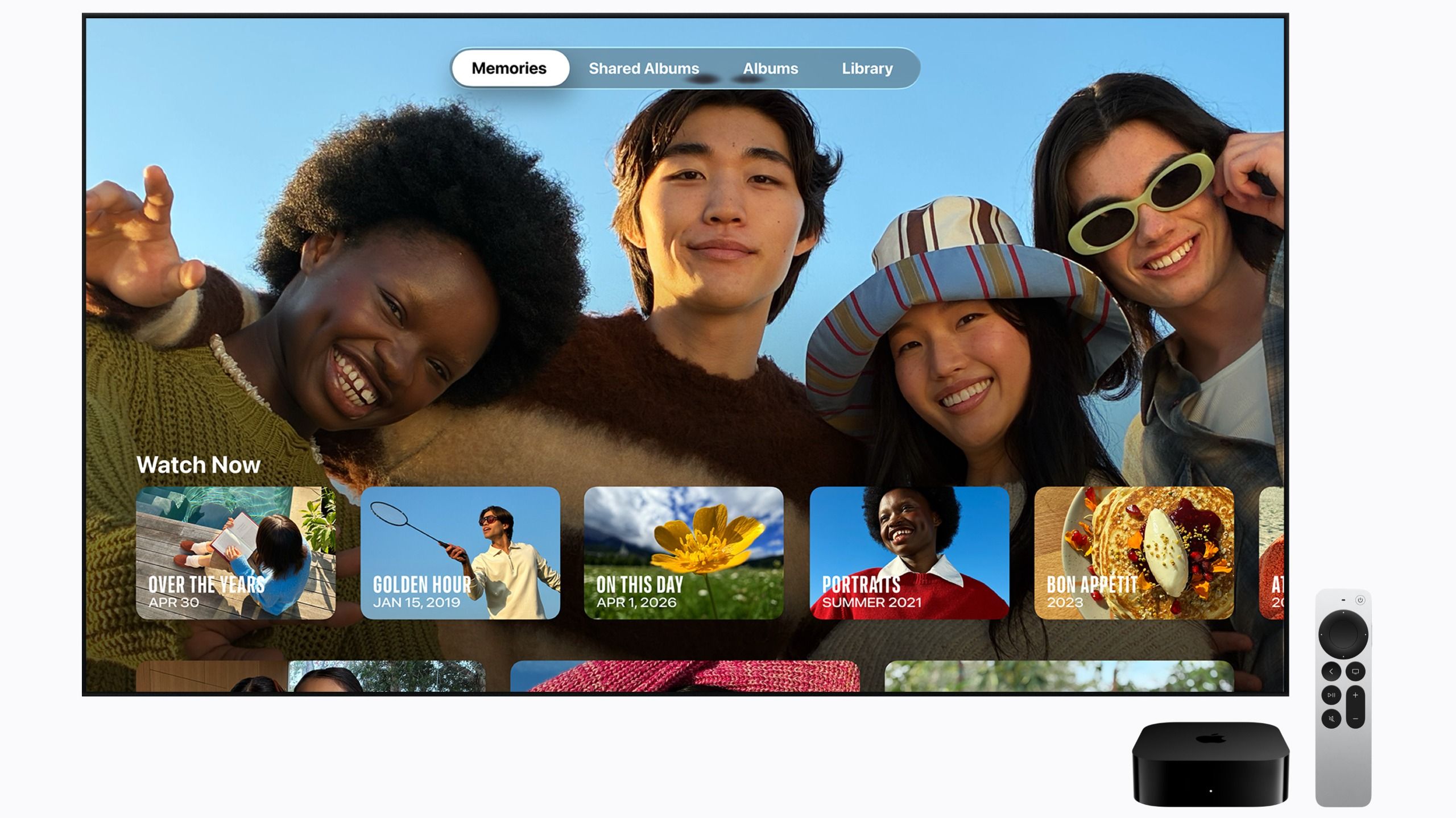Screen dimensions: 1456x818
Task: Open the Albums tab
Action: click(x=770, y=68)
